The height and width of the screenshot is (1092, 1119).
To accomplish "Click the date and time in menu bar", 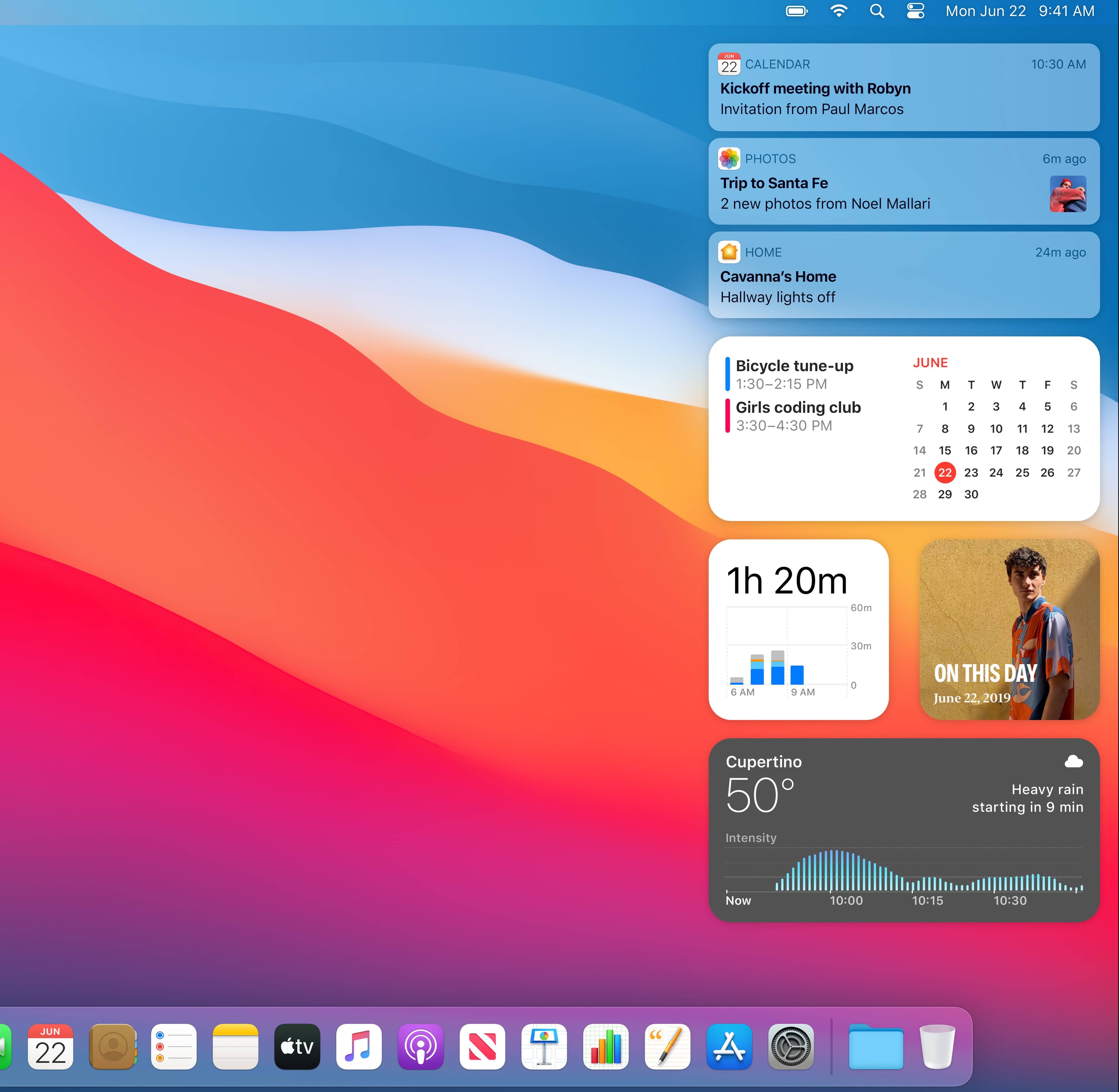I will pos(1019,11).
